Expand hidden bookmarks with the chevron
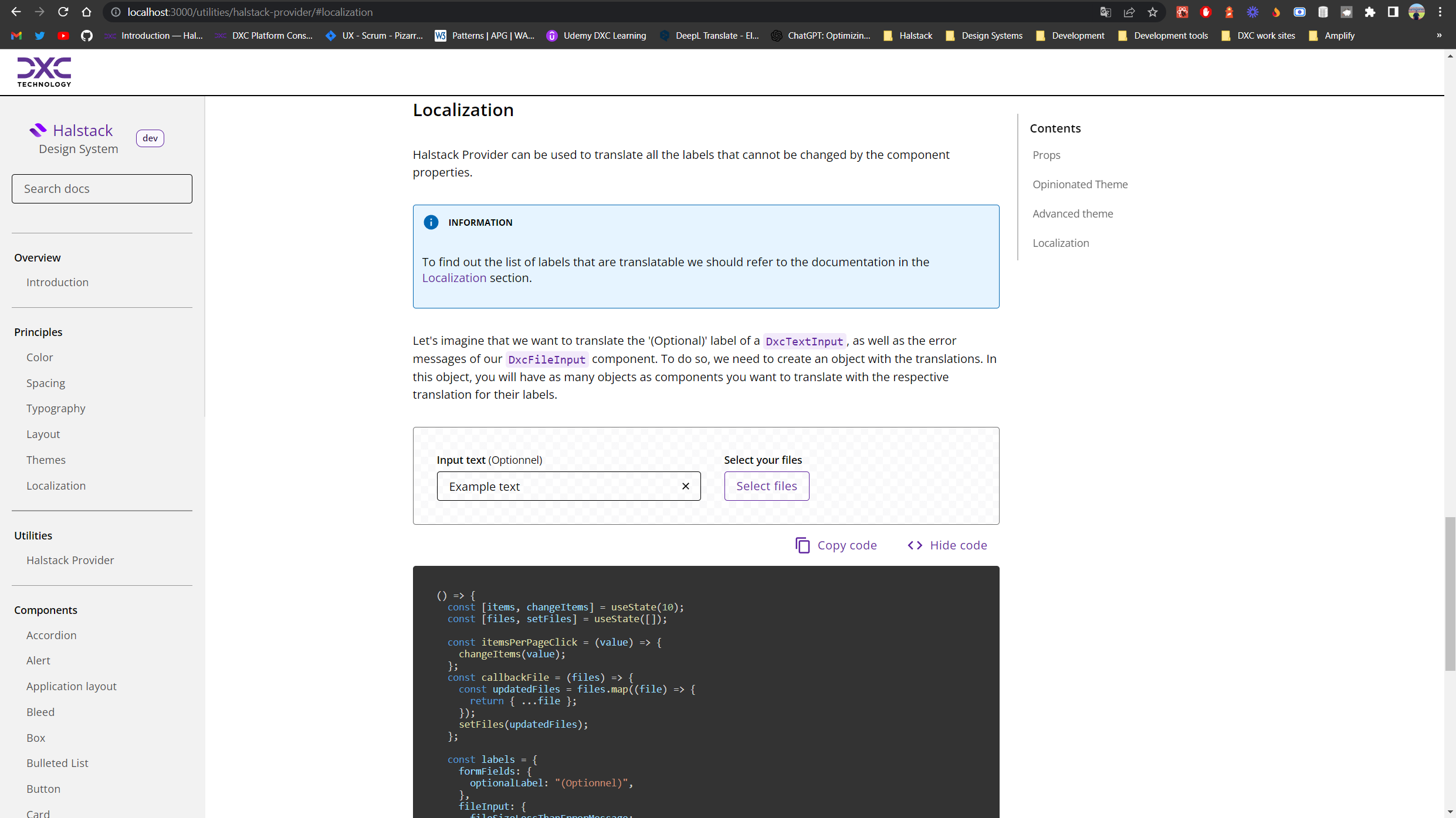Image resolution: width=1456 pixels, height=818 pixels. tap(1439, 36)
